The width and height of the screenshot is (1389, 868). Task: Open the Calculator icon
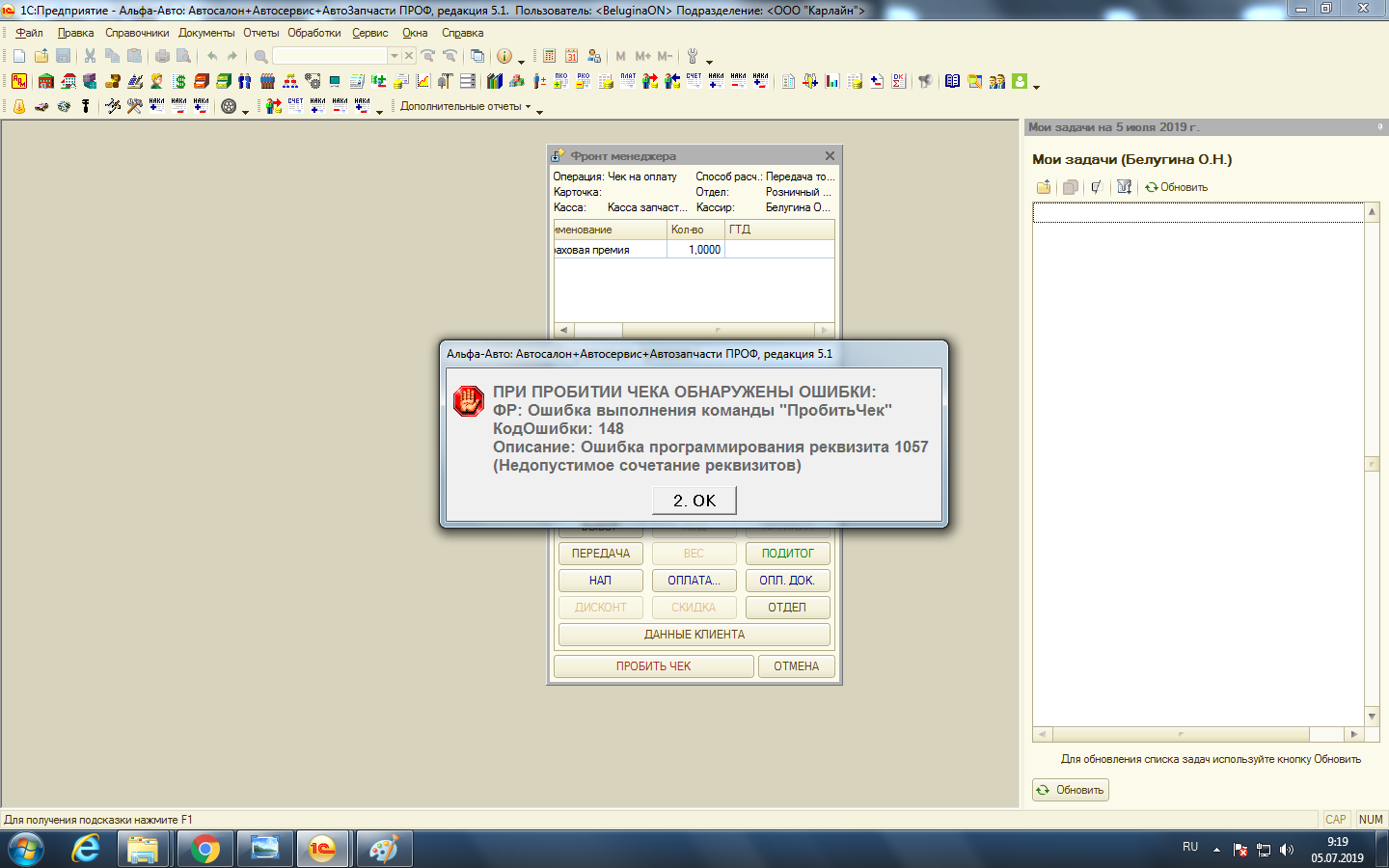[x=549, y=56]
